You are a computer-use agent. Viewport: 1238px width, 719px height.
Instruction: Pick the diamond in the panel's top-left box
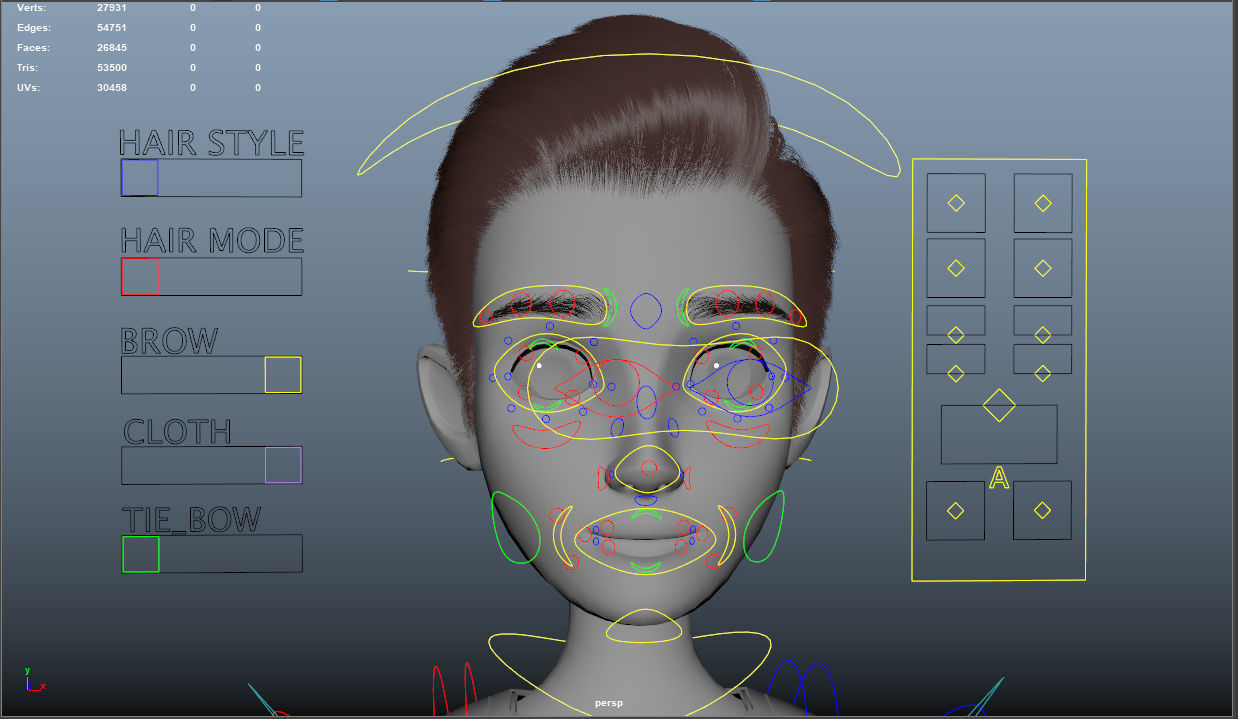point(956,203)
